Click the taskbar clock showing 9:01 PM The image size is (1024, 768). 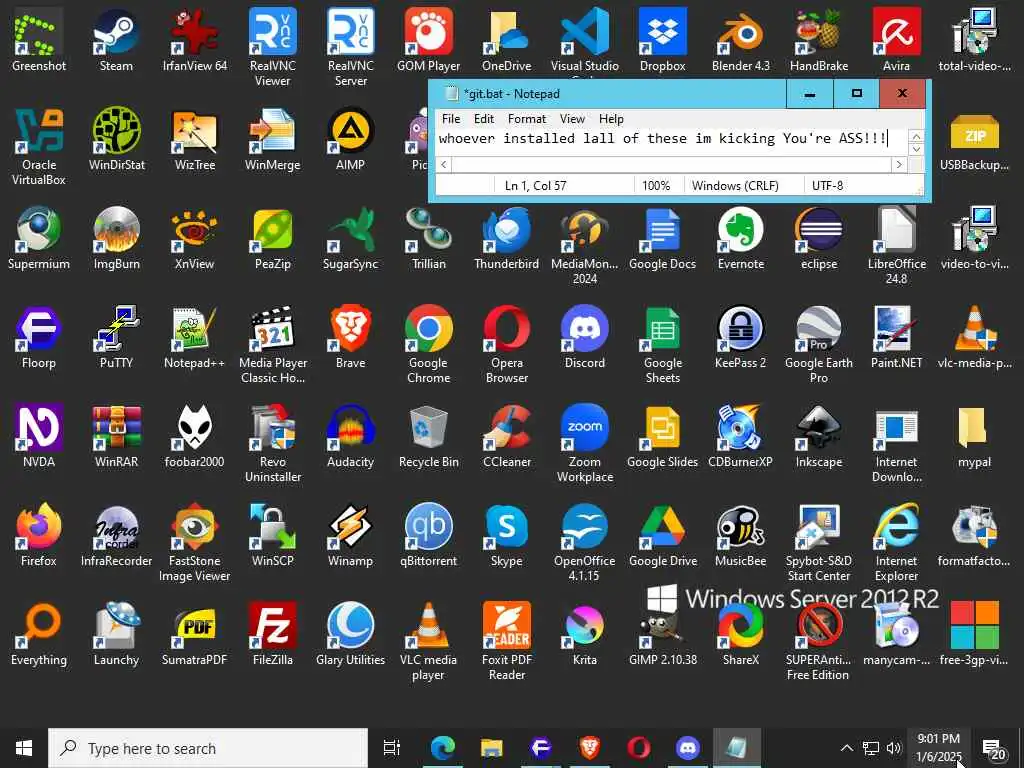(x=938, y=748)
